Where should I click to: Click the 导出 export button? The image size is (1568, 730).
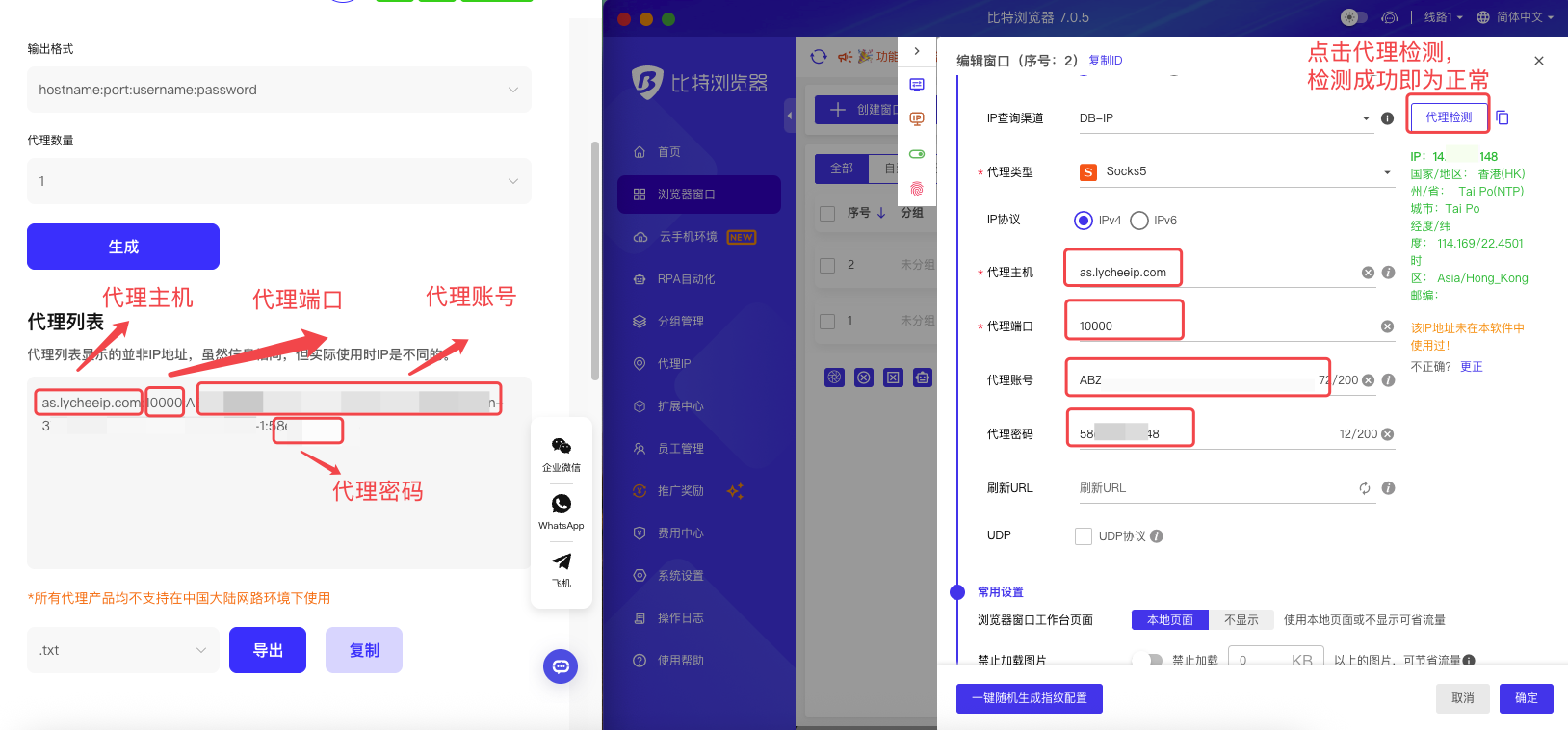(268, 650)
